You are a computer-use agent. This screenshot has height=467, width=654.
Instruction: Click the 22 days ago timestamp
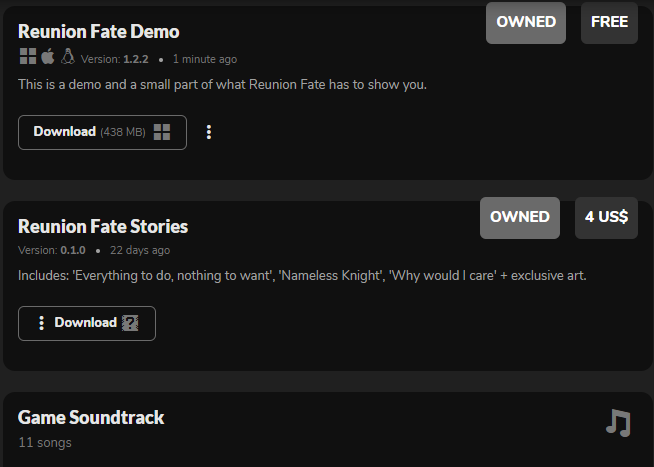[x=140, y=250]
